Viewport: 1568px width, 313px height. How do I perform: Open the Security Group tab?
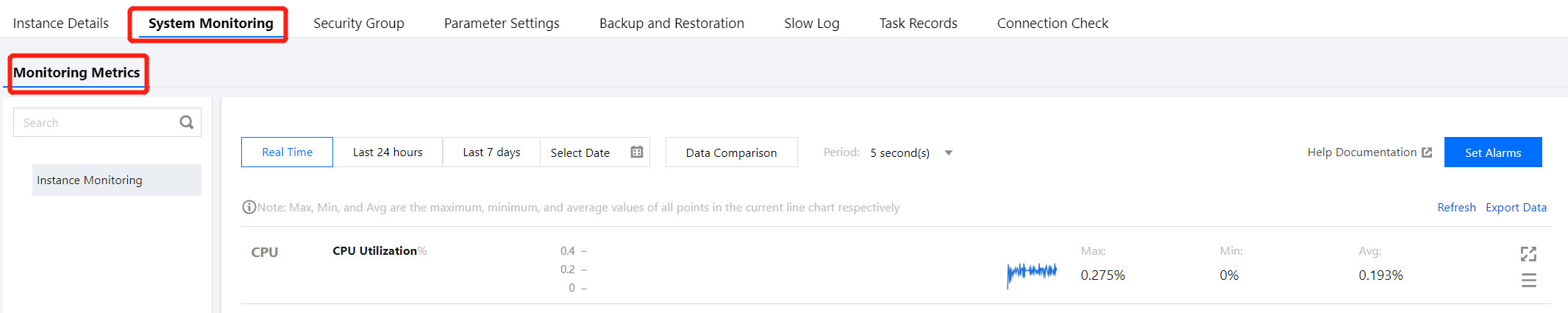[x=359, y=24]
